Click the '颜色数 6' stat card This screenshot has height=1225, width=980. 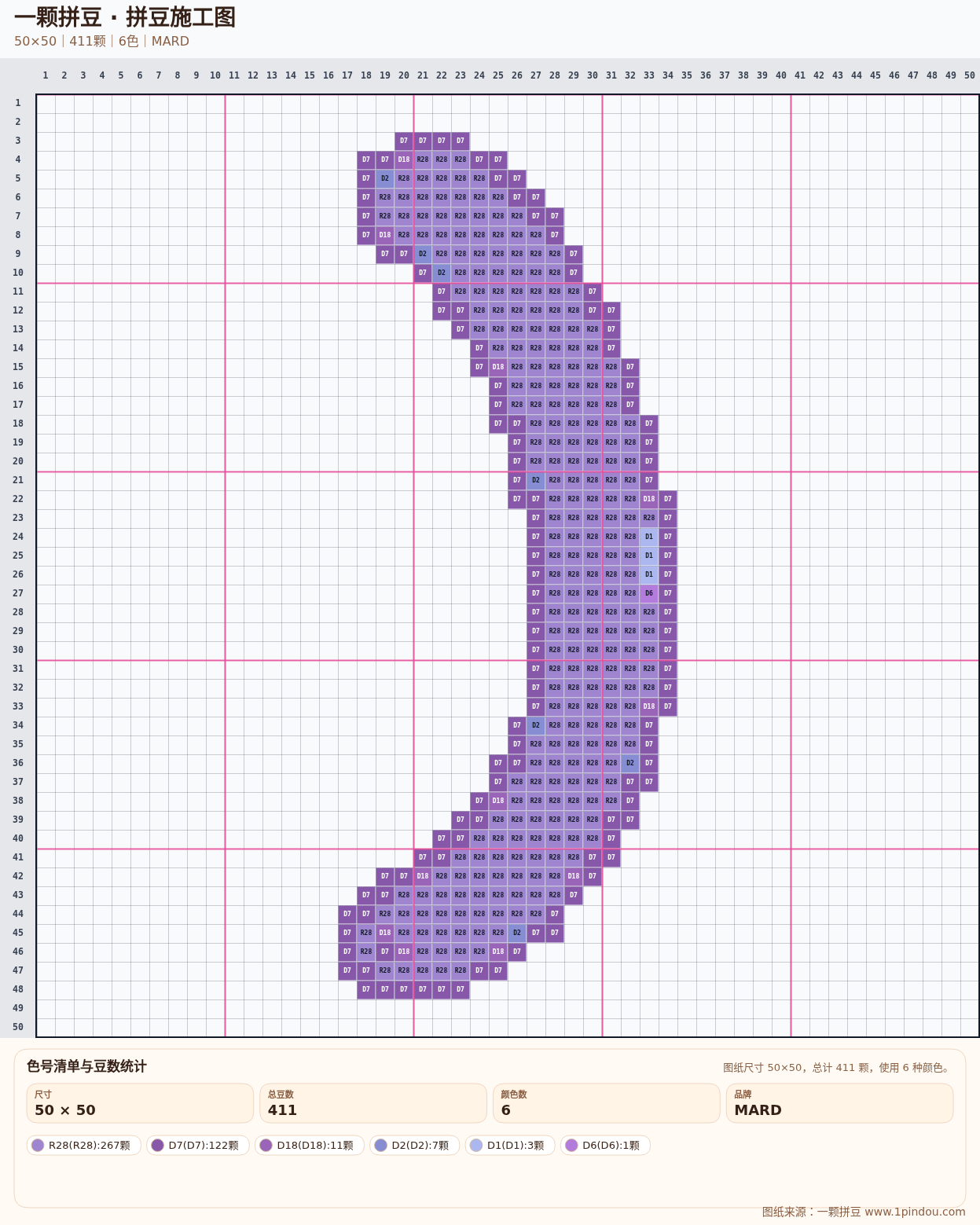[607, 1103]
